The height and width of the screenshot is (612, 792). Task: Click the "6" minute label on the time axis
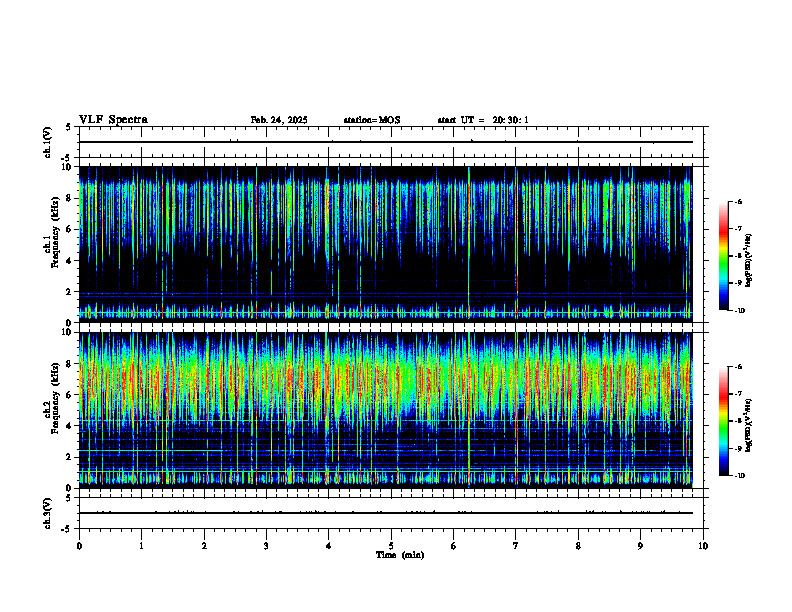[454, 546]
